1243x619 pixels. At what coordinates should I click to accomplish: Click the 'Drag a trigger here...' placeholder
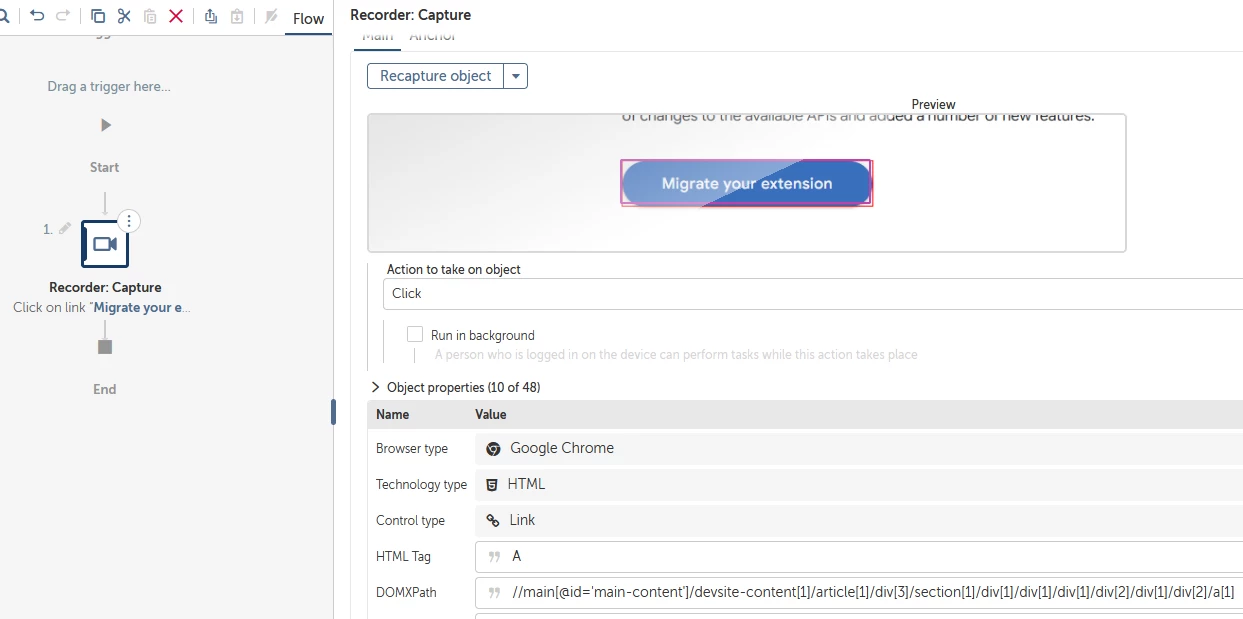pyautogui.click(x=109, y=86)
